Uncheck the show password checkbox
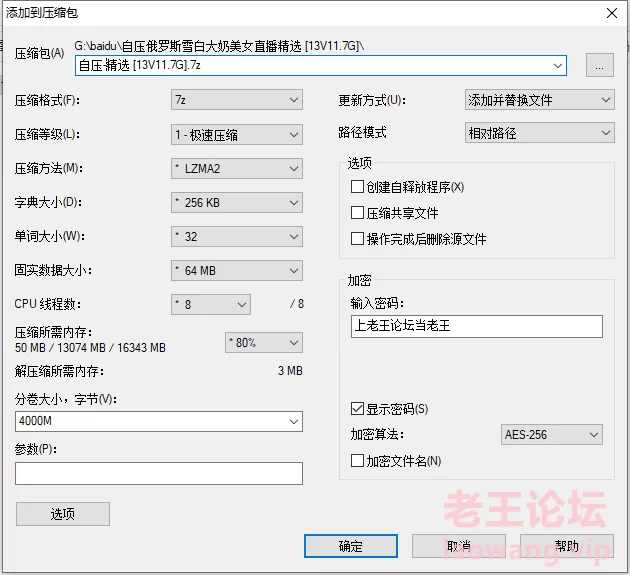Screen dimensions: 630x575 point(357,409)
